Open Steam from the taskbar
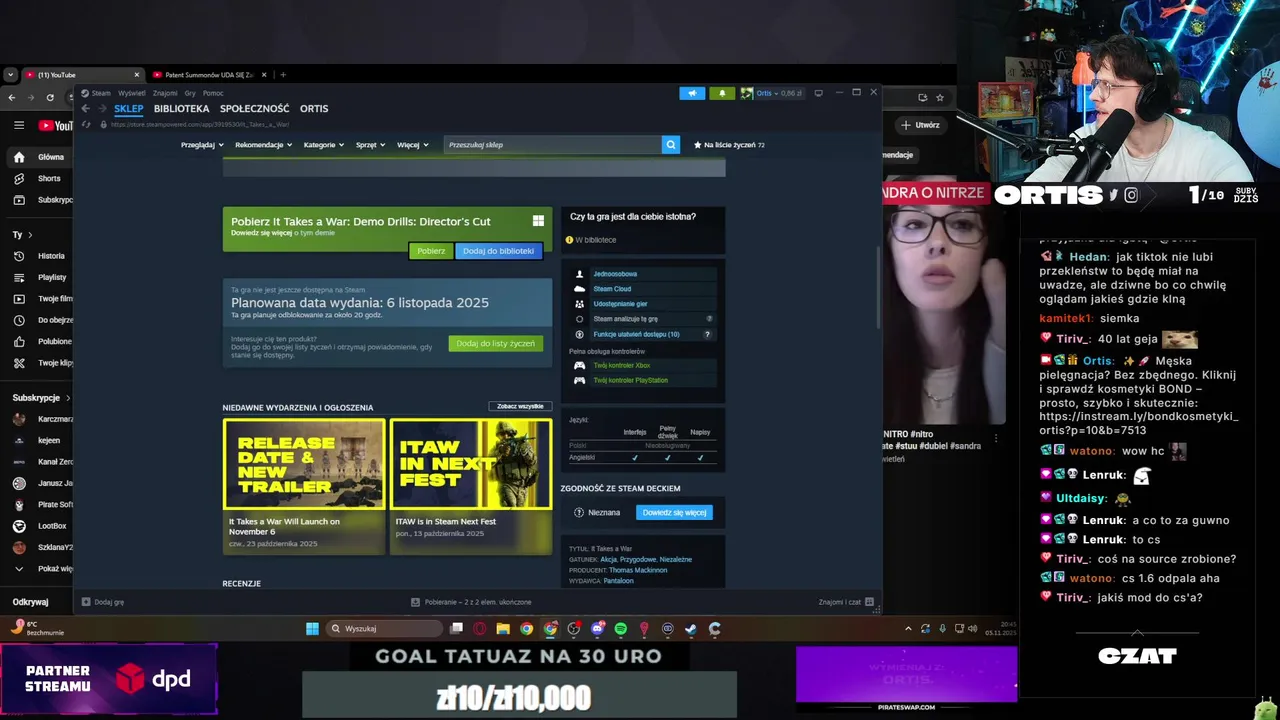Viewport: 1280px width, 720px height. (691, 629)
